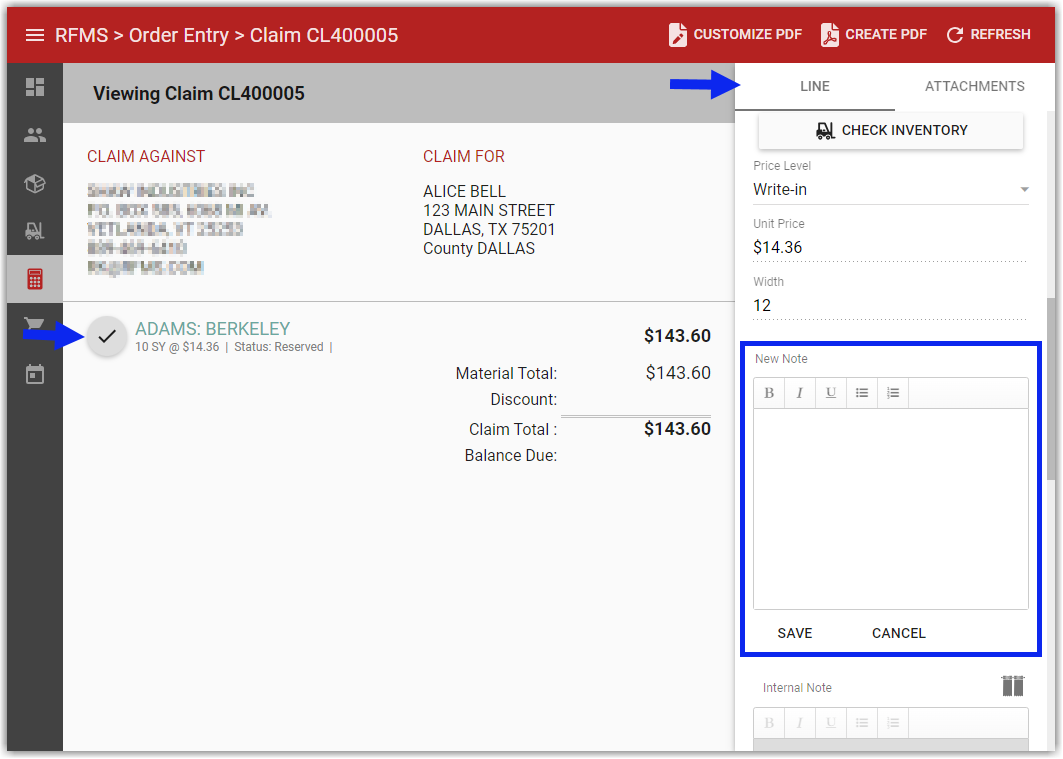
Task: Toggle underline in Internal Note toolbar
Action: (x=830, y=723)
